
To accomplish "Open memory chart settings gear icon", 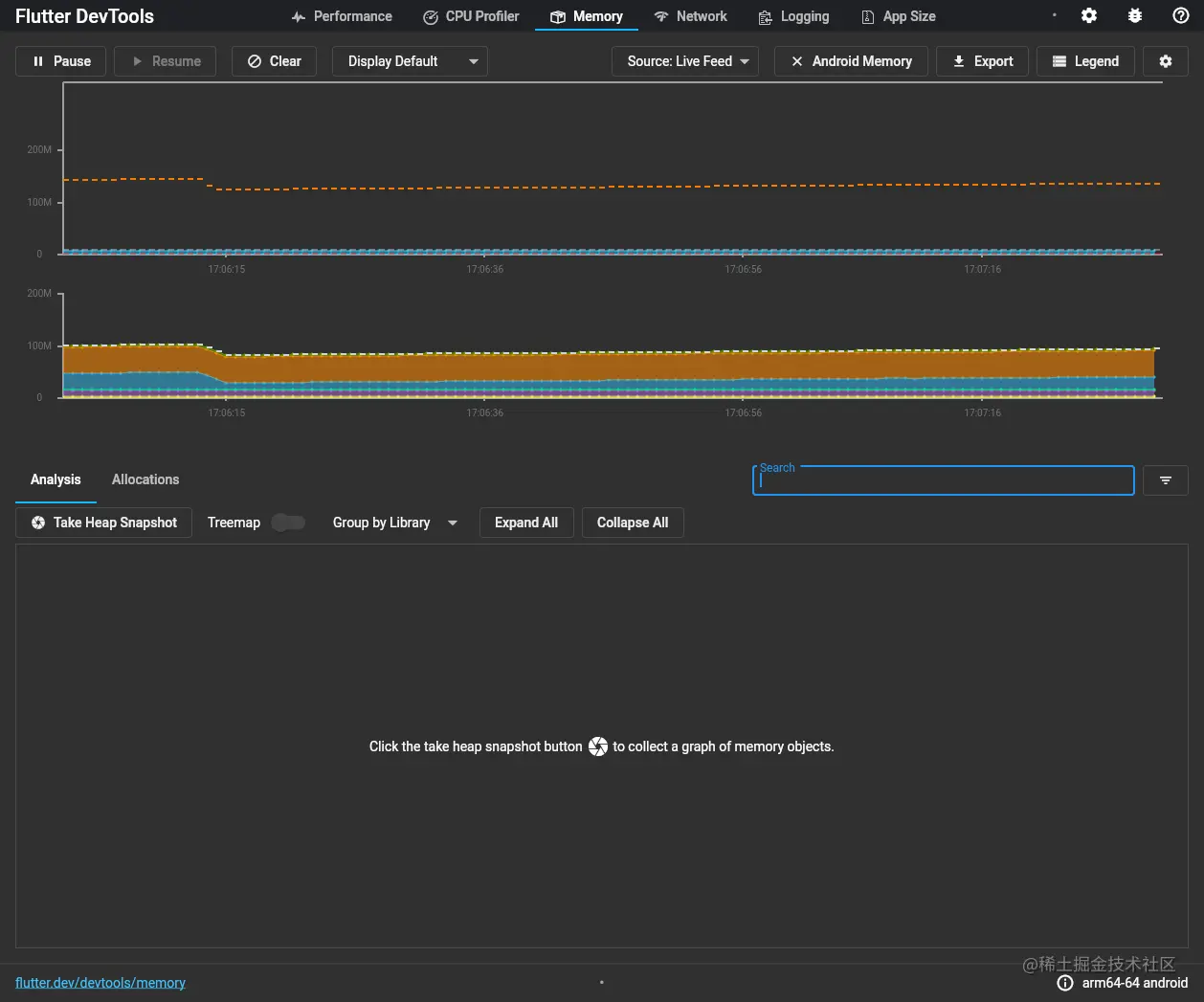I will 1166,61.
